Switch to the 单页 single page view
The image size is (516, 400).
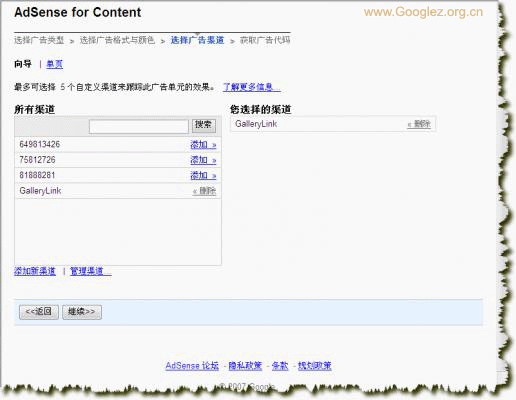[55, 64]
